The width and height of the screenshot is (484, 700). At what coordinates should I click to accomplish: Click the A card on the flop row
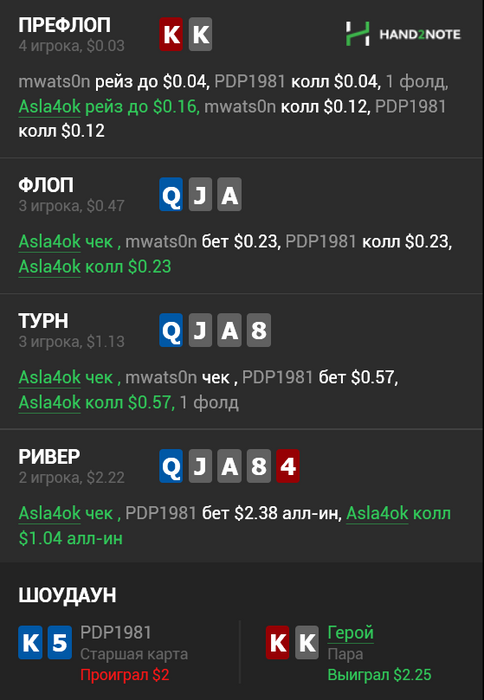(x=229, y=194)
